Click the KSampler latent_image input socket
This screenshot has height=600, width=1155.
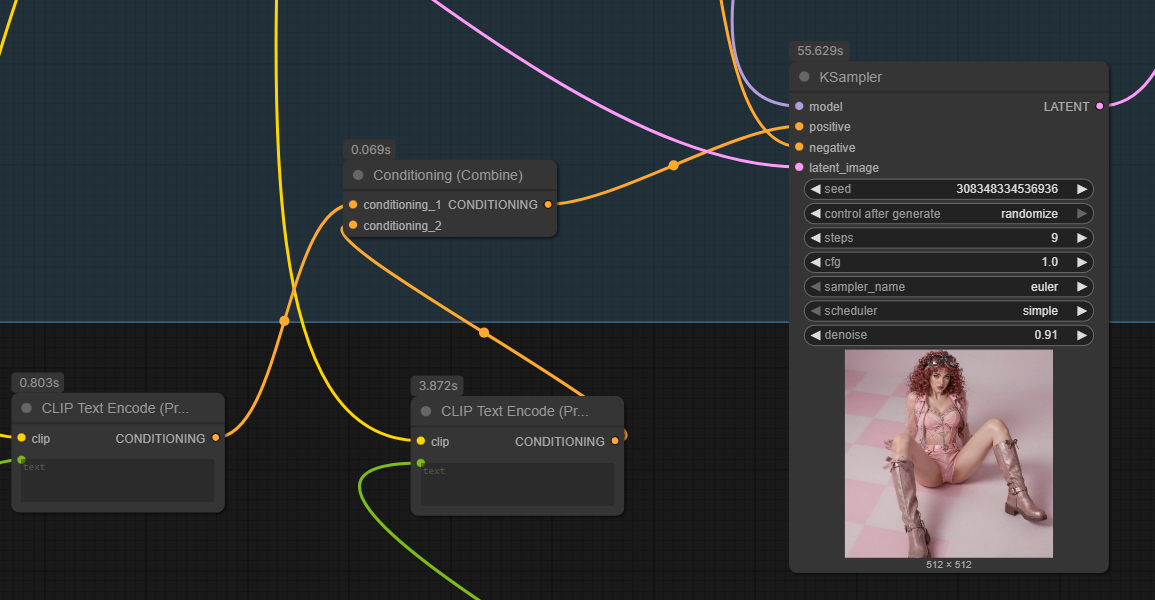click(x=799, y=167)
